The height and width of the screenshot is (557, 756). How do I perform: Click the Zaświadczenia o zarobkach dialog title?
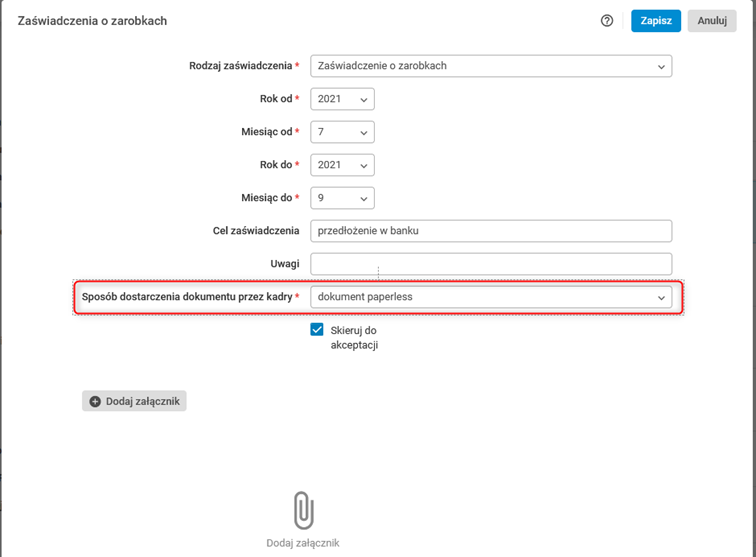click(x=92, y=20)
